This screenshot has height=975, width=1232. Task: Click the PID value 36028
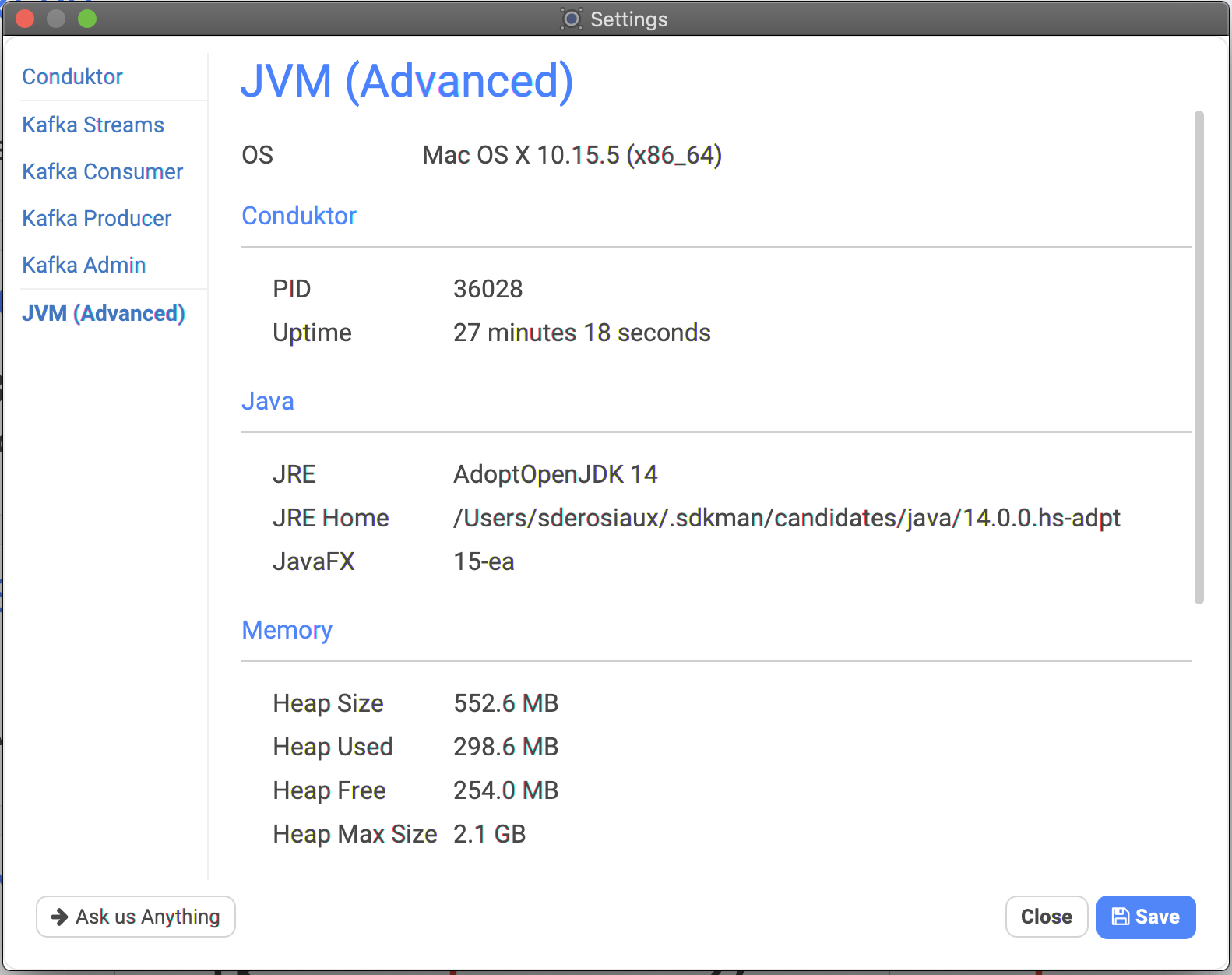point(488,289)
